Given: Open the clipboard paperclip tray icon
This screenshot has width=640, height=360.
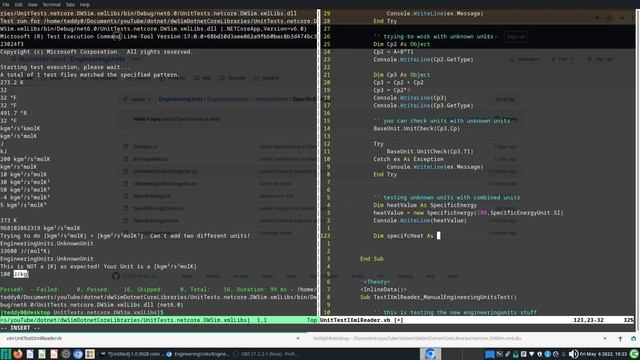Looking at the screenshot, I should click(507, 354).
